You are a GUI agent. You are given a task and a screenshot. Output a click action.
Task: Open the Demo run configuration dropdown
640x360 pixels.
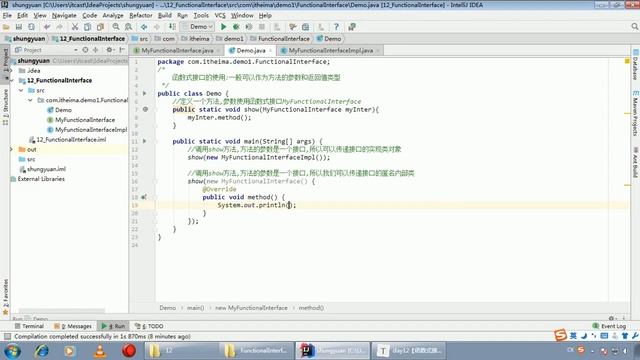click(198, 27)
